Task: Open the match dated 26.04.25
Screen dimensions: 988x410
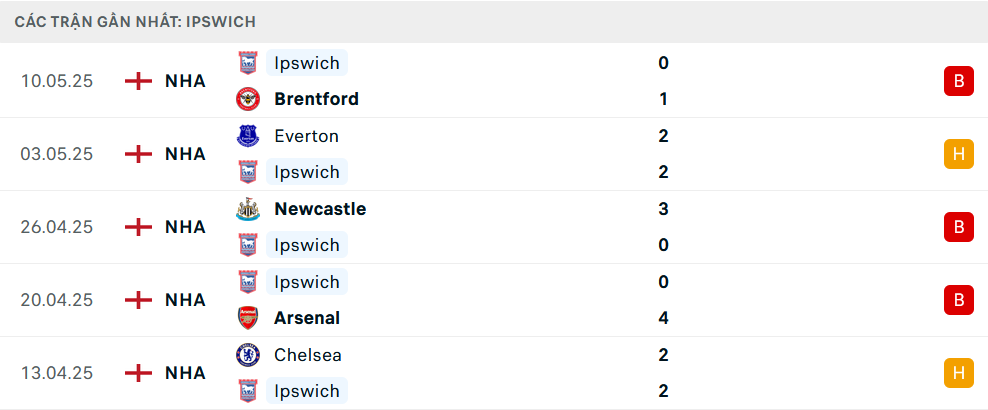Action: (494, 227)
